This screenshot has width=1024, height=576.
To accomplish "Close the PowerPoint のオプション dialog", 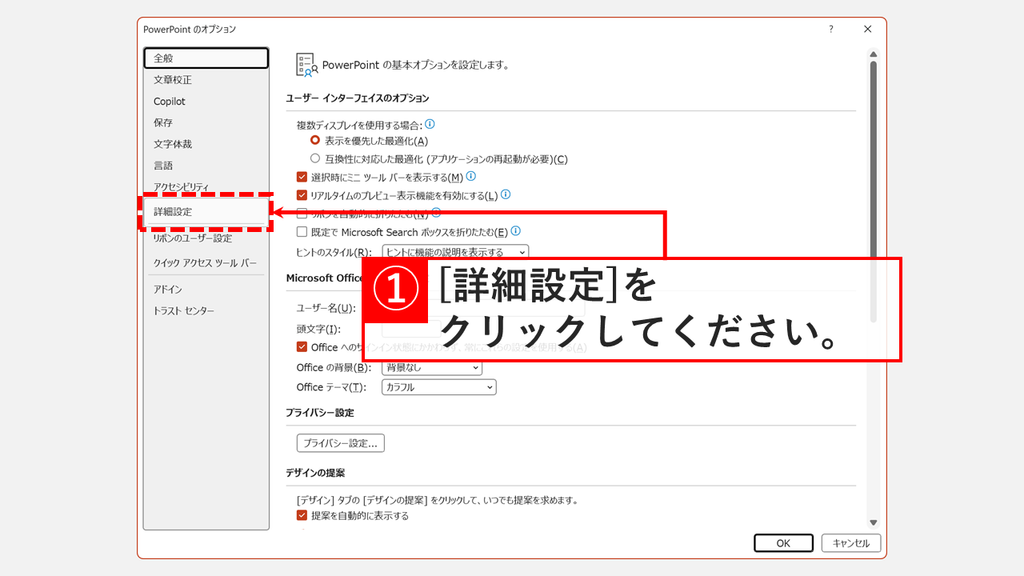I will 867,29.
